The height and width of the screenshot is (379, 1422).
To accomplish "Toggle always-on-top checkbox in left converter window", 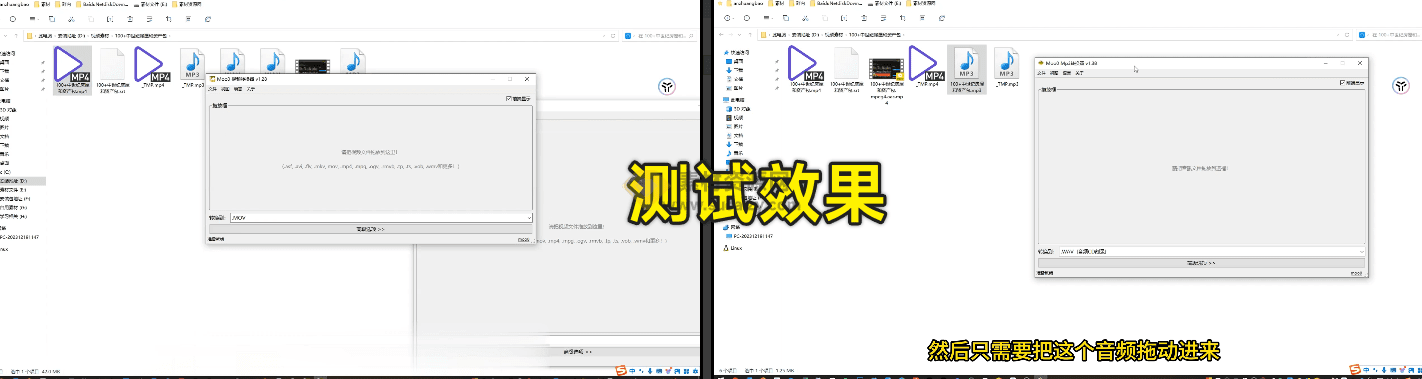I will (509, 98).
